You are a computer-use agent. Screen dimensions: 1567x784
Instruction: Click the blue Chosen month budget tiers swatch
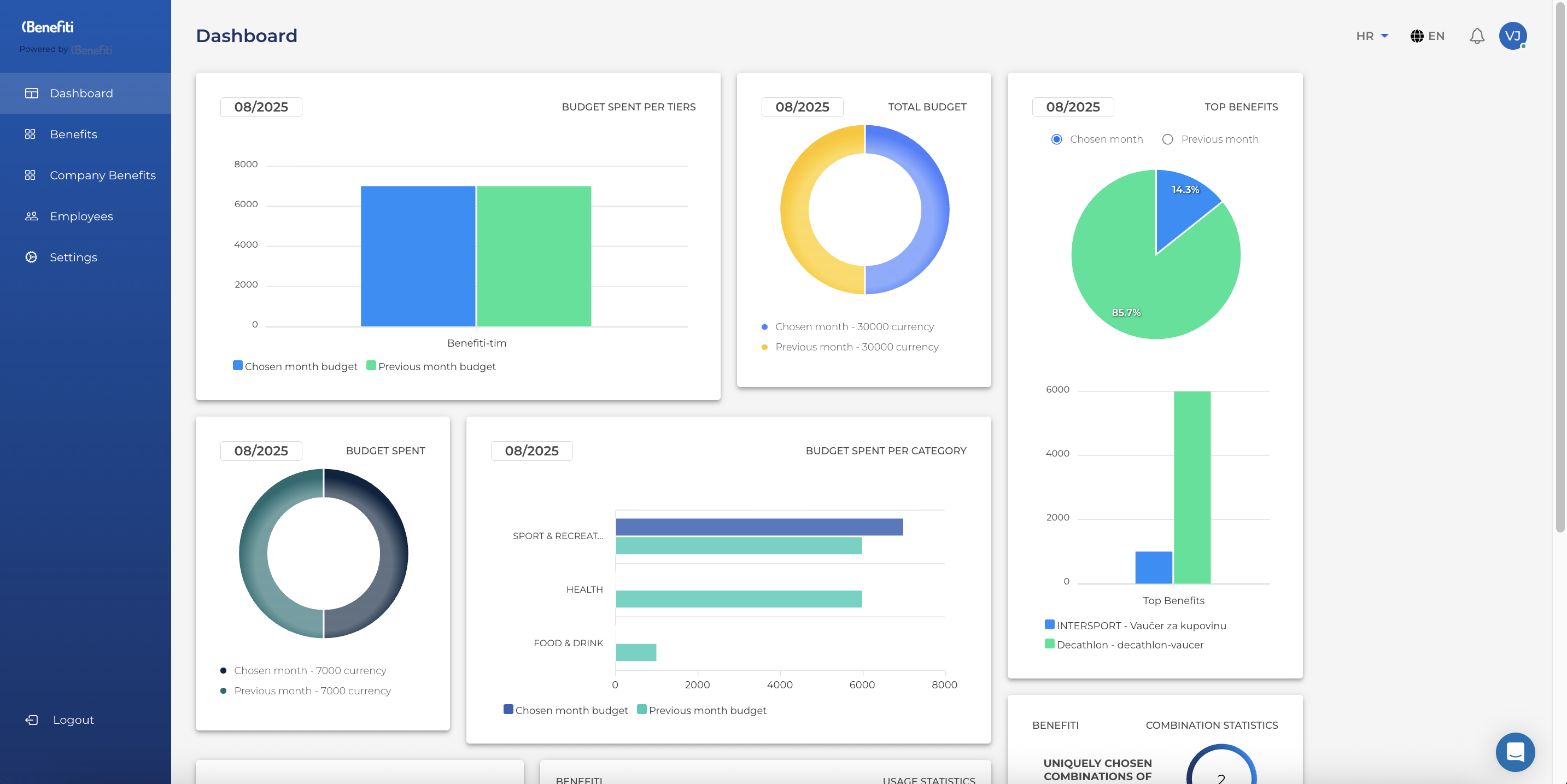238,366
